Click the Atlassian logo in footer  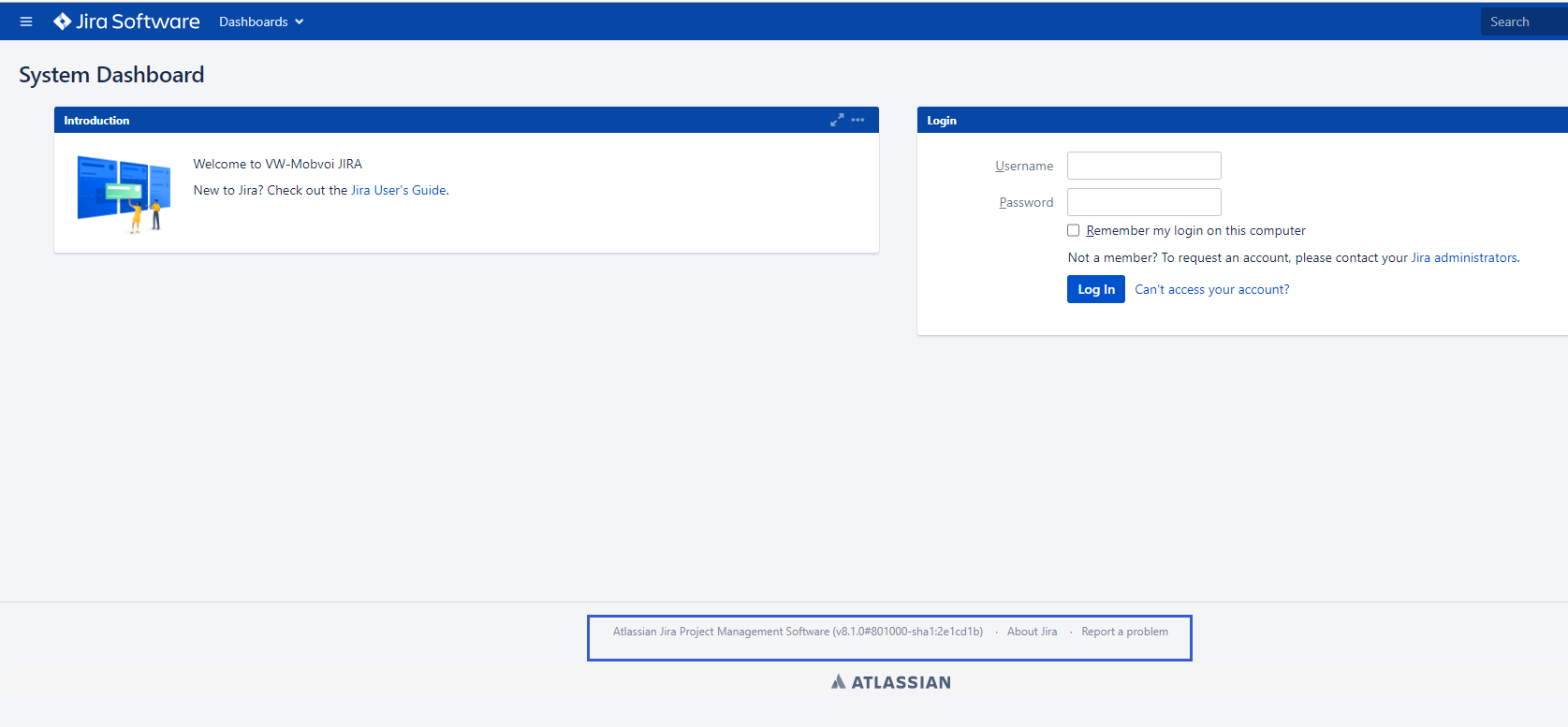click(x=890, y=682)
